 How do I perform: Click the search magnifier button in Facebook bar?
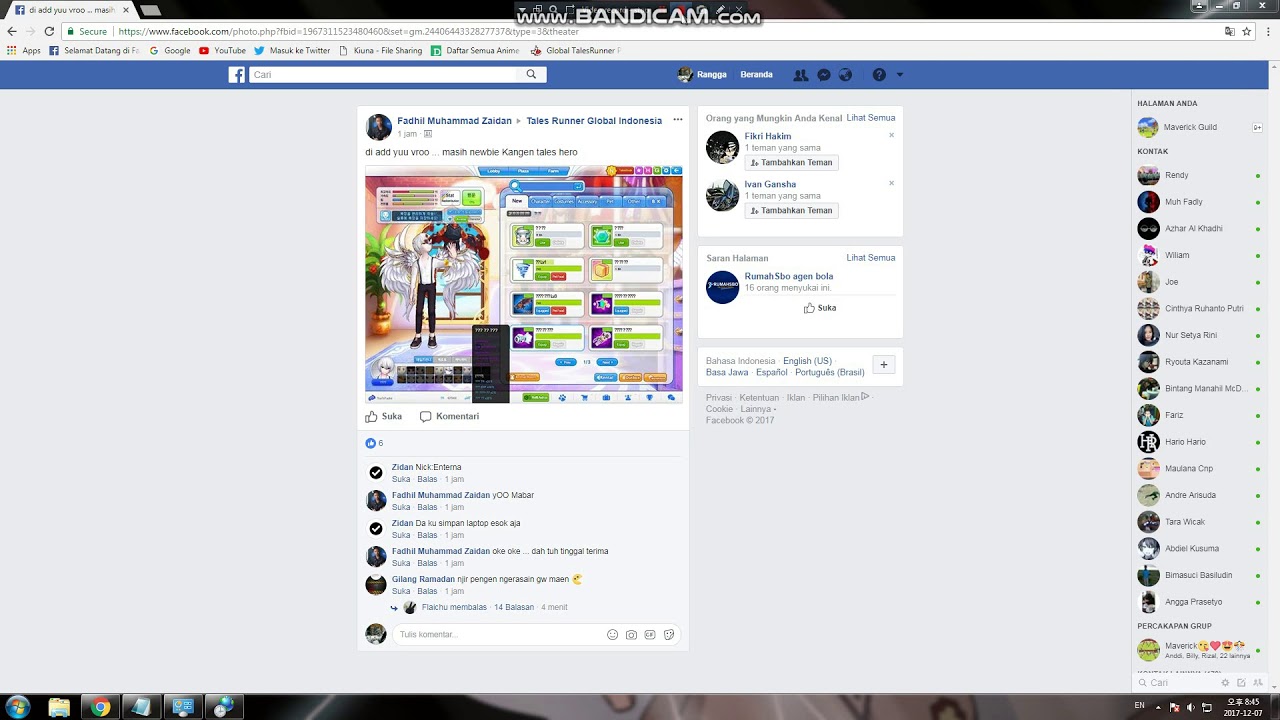(x=531, y=75)
